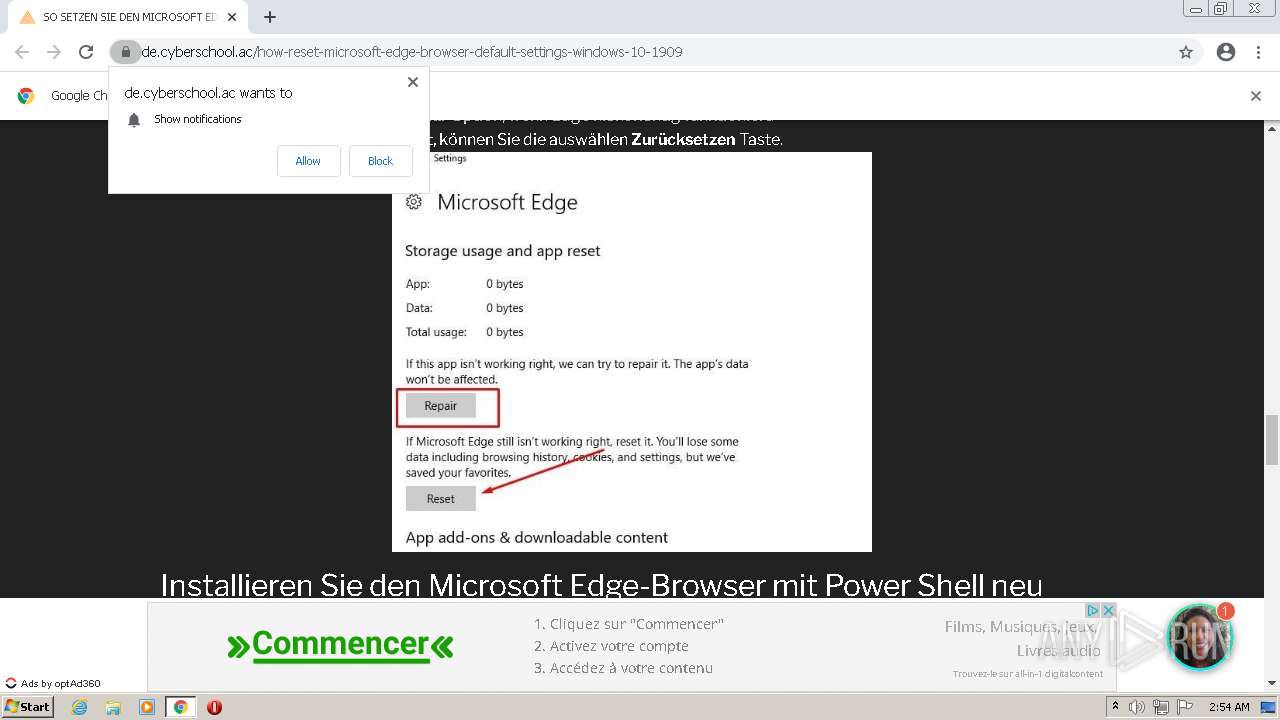Screen dimensions: 1280x720
Task: Click the heading Installieren Sie den Microsoft Edge-Browser
Action: pyautogui.click(x=601, y=585)
